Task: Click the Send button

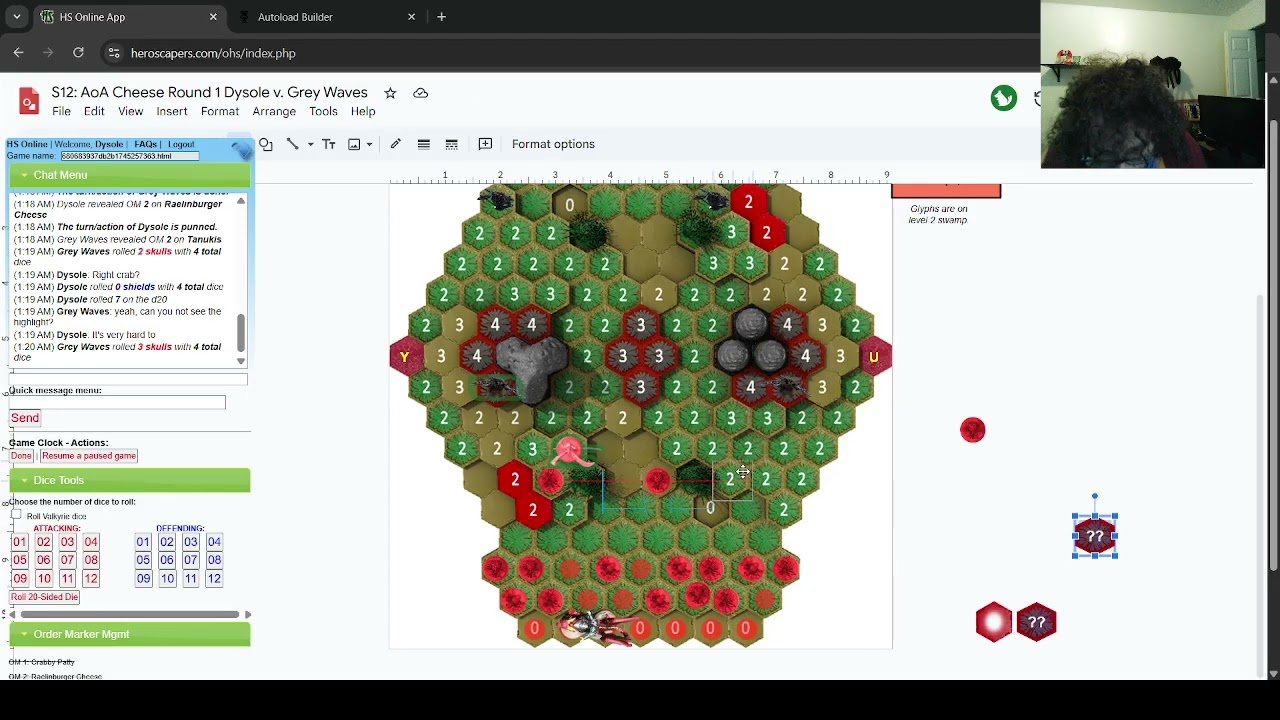Action: [25, 418]
